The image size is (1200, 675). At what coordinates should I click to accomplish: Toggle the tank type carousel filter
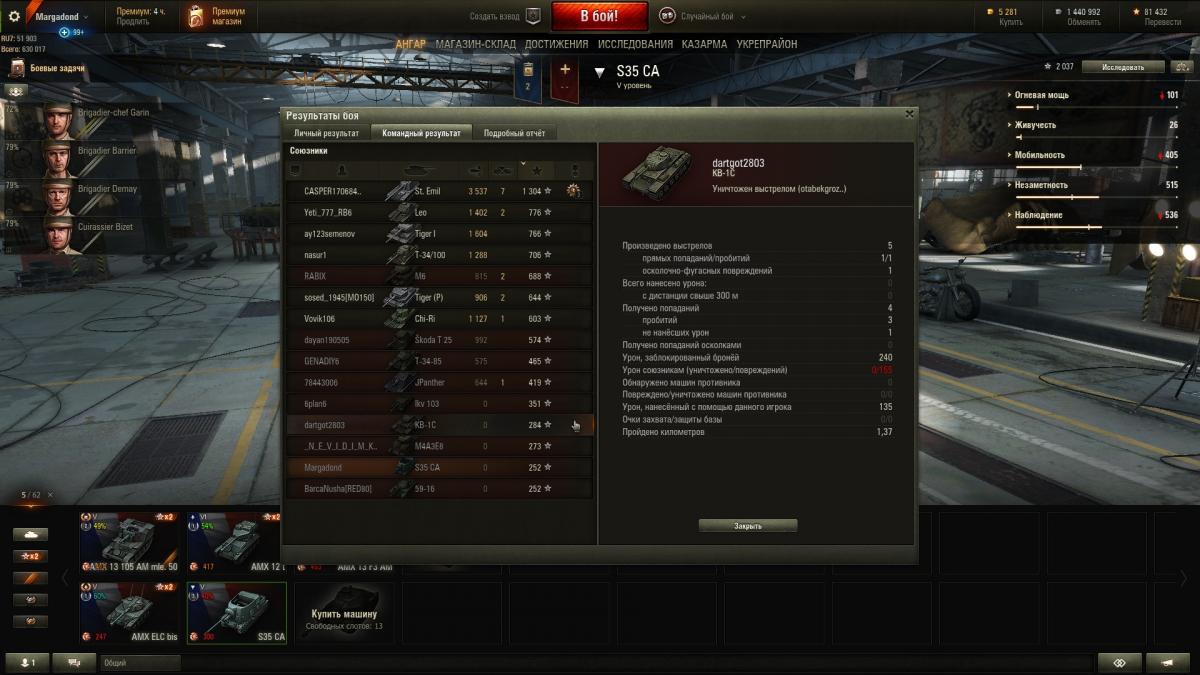click(30, 535)
